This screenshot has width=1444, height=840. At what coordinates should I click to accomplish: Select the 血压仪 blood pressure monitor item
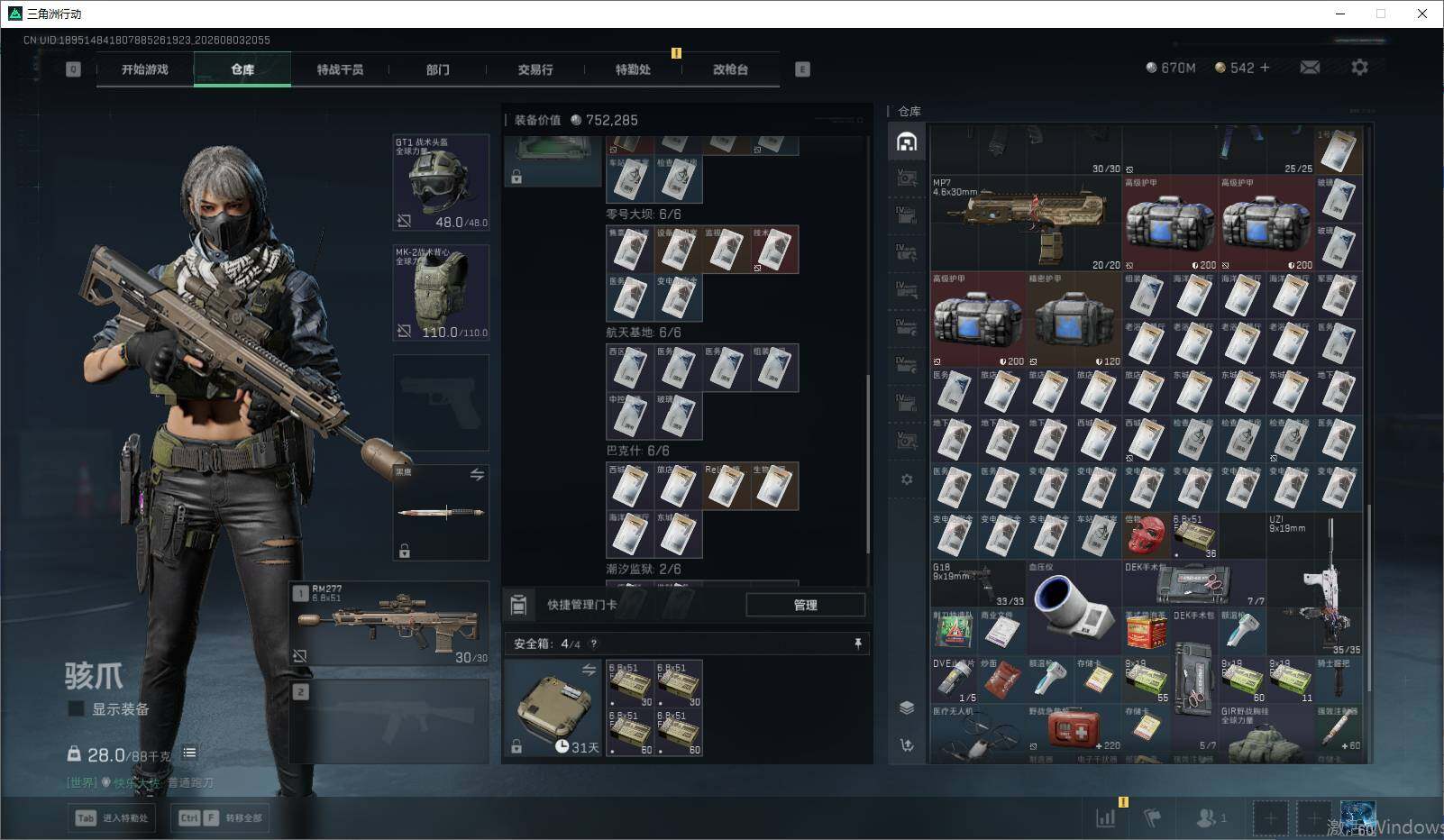pyautogui.click(x=1074, y=608)
